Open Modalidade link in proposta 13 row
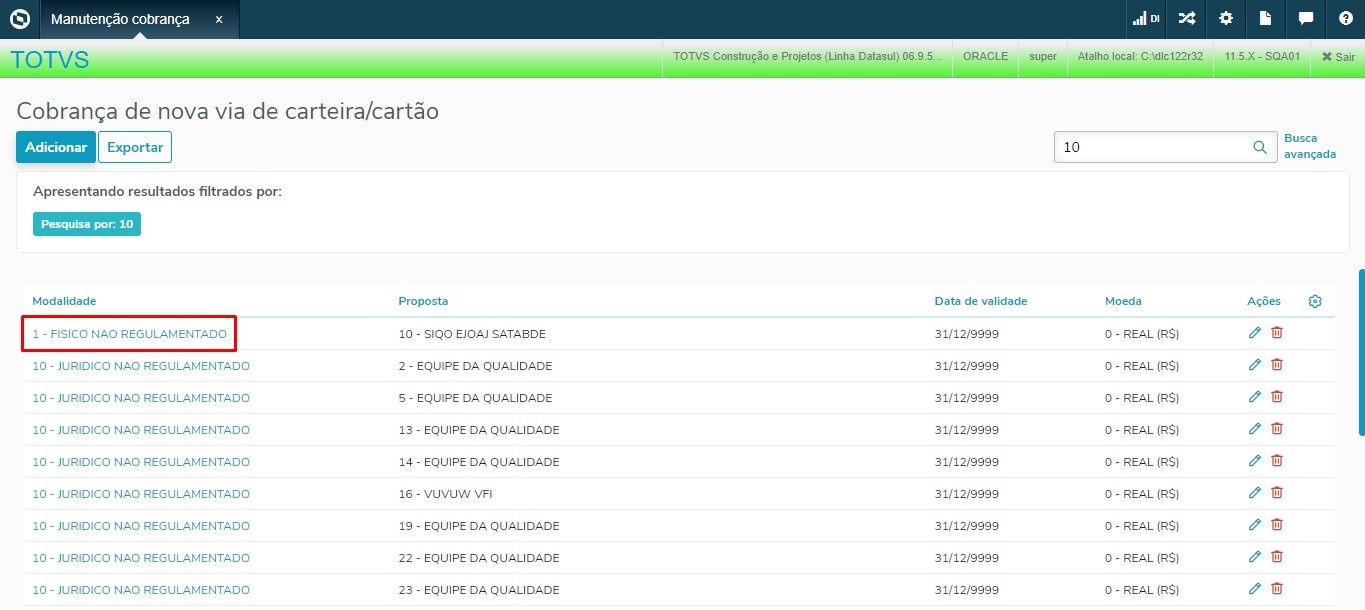The image size is (1365, 610). (141, 430)
